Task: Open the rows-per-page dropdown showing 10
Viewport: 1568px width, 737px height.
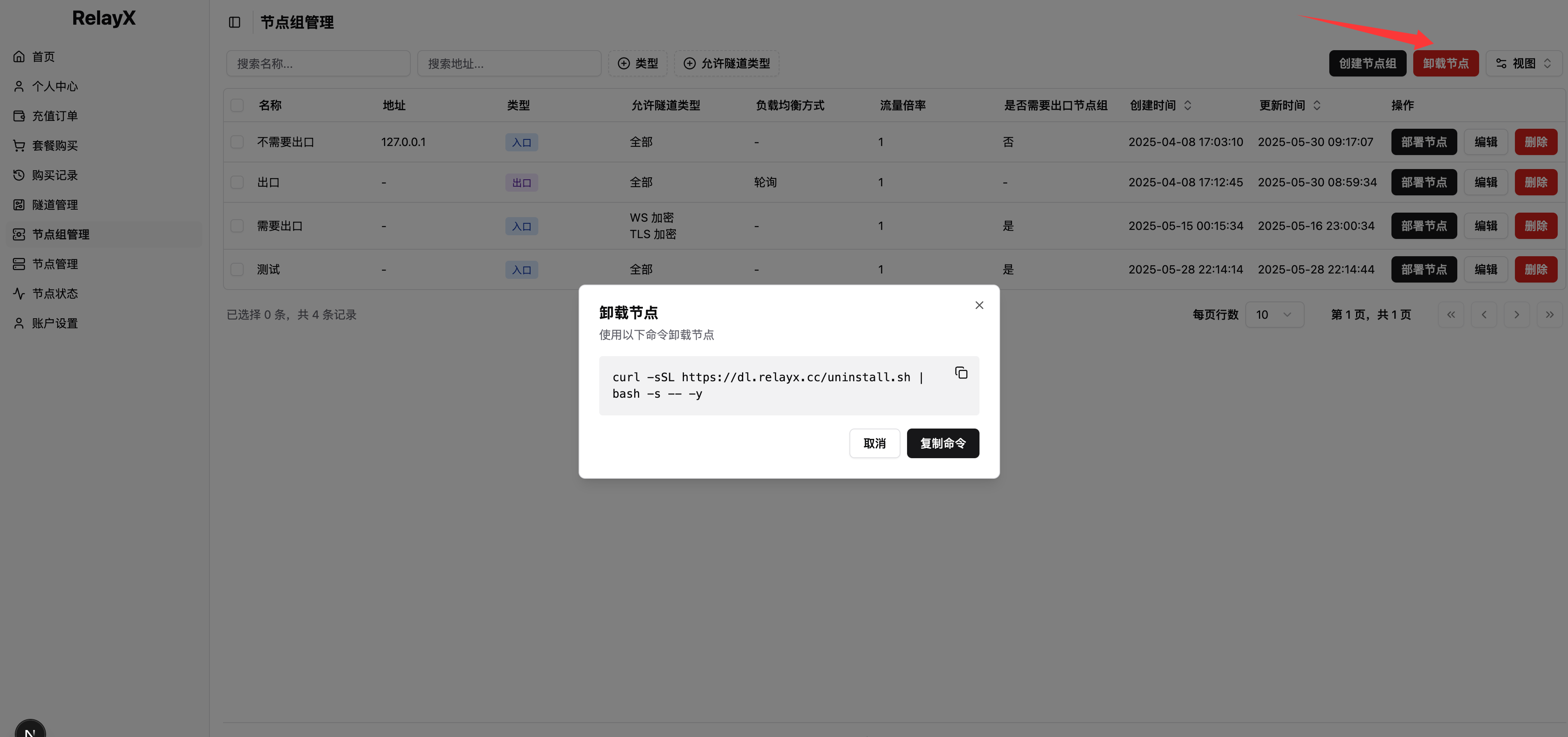Action: 1274,314
